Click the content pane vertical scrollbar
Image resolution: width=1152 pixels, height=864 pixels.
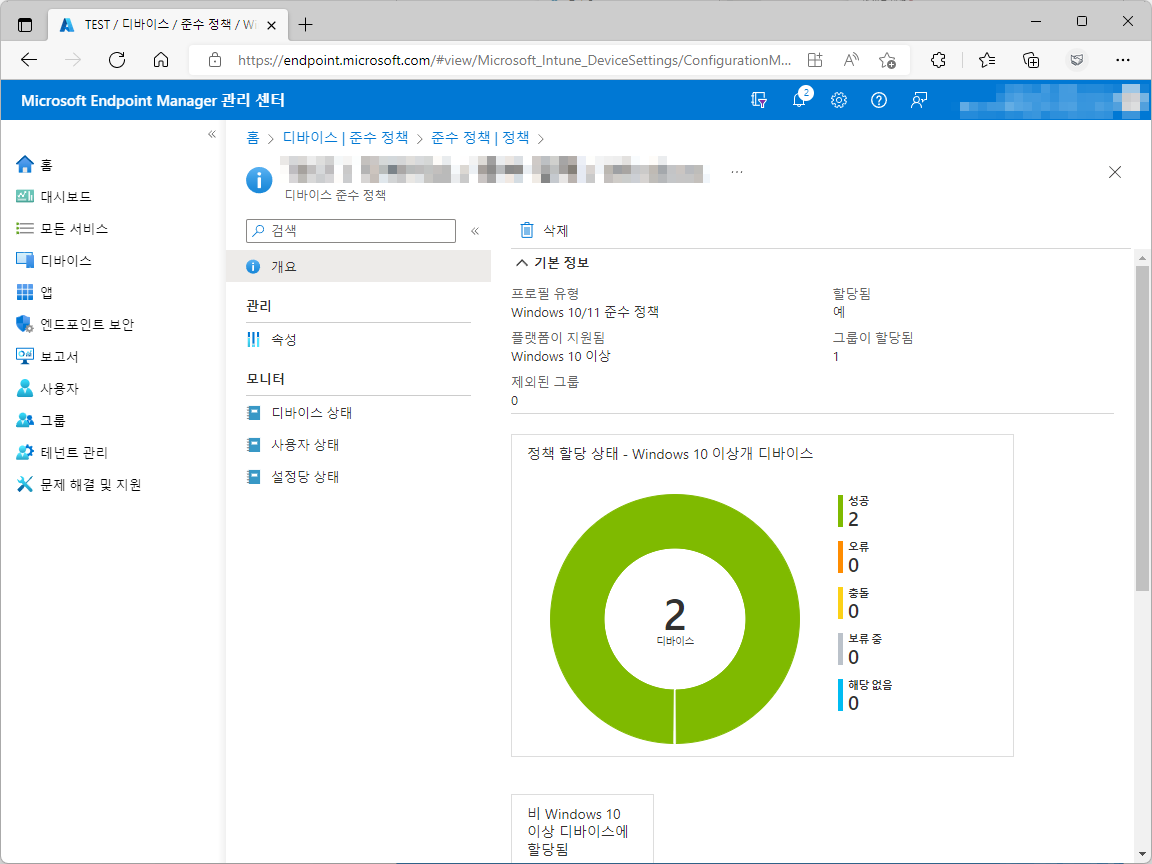click(1142, 428)
